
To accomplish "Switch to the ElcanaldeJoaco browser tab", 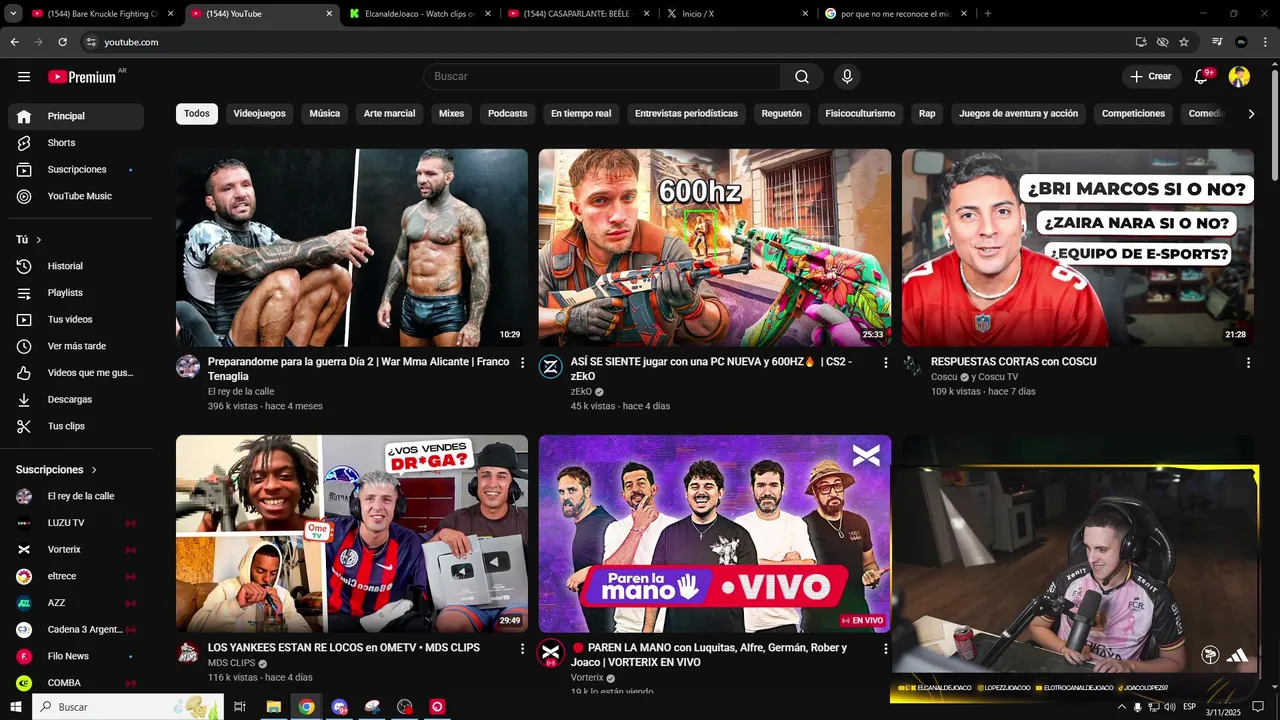I will click(420, 14).
